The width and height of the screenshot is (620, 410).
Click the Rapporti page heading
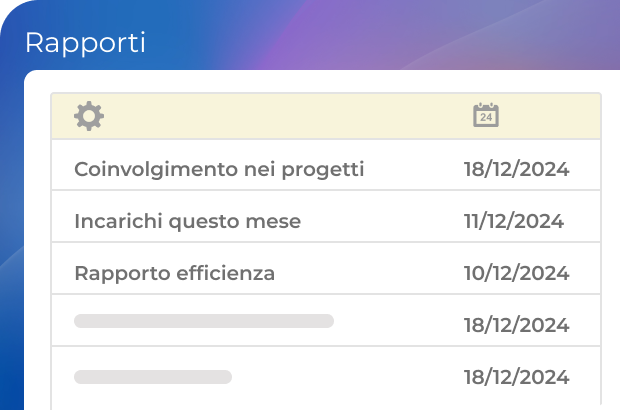click(85, 43)
